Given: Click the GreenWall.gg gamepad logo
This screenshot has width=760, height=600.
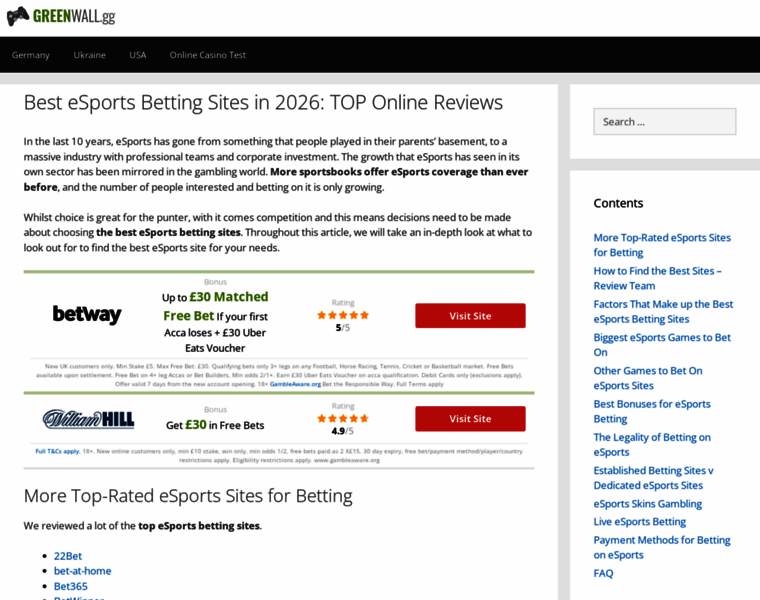Looking at the screenshot, I should click(x=61, y=16).
